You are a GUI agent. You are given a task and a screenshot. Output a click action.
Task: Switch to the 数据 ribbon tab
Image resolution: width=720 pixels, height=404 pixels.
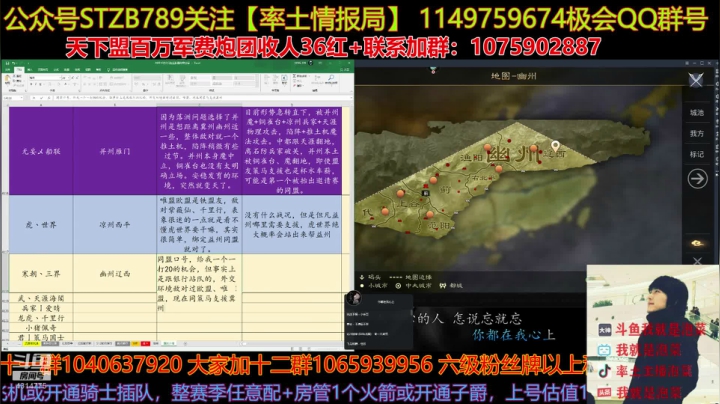pos(67,70)
